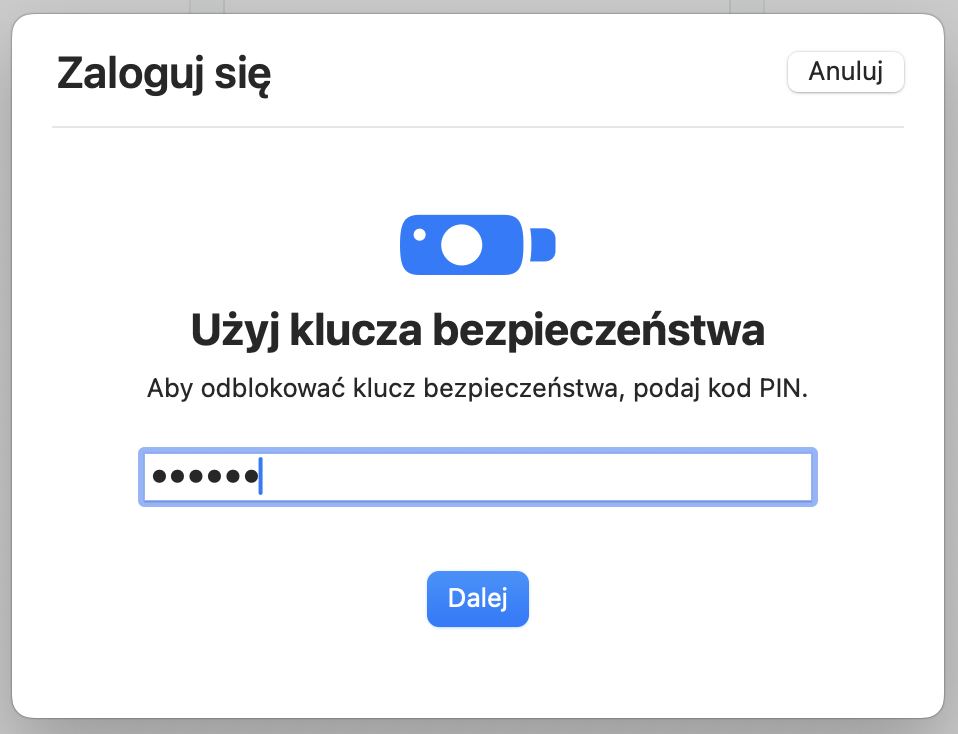Image resolution: width=958 pixels, height=734 pixels.
Task: Click the word "się" in dialog title
Action: [x=244, y=75]
